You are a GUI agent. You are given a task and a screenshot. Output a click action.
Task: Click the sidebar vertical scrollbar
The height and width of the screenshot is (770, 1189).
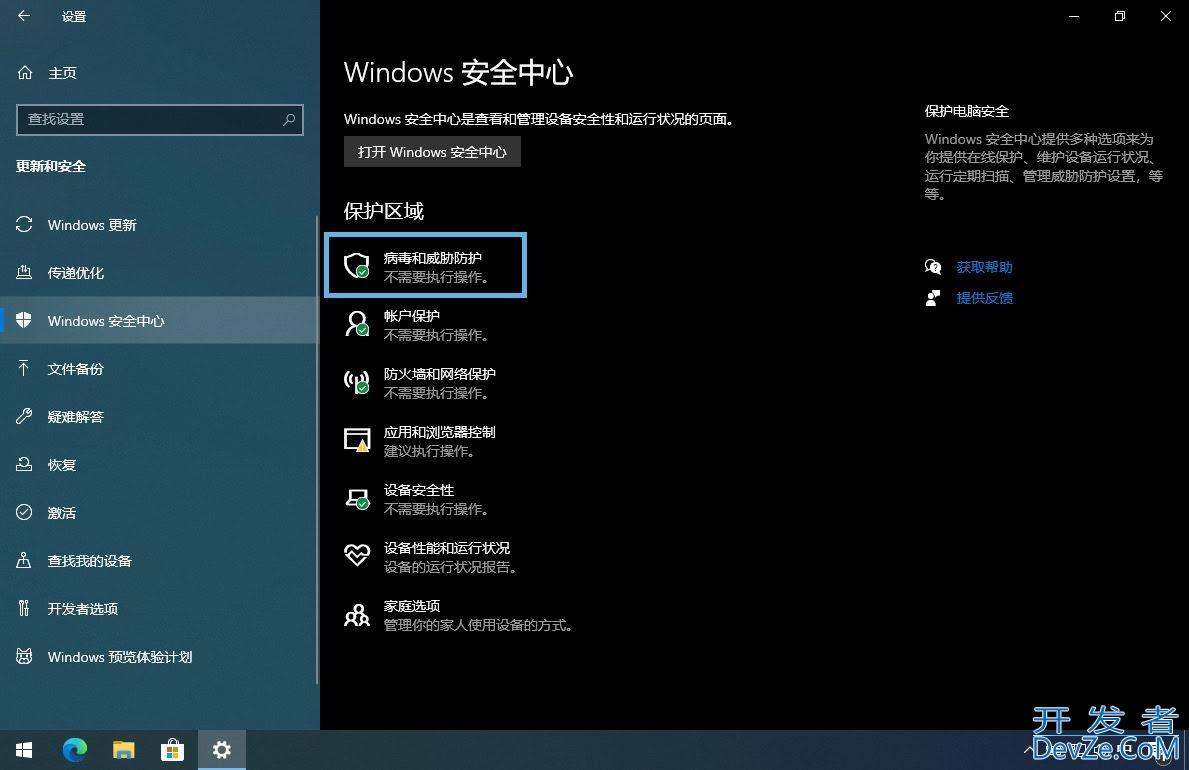(x=317, y=449)
